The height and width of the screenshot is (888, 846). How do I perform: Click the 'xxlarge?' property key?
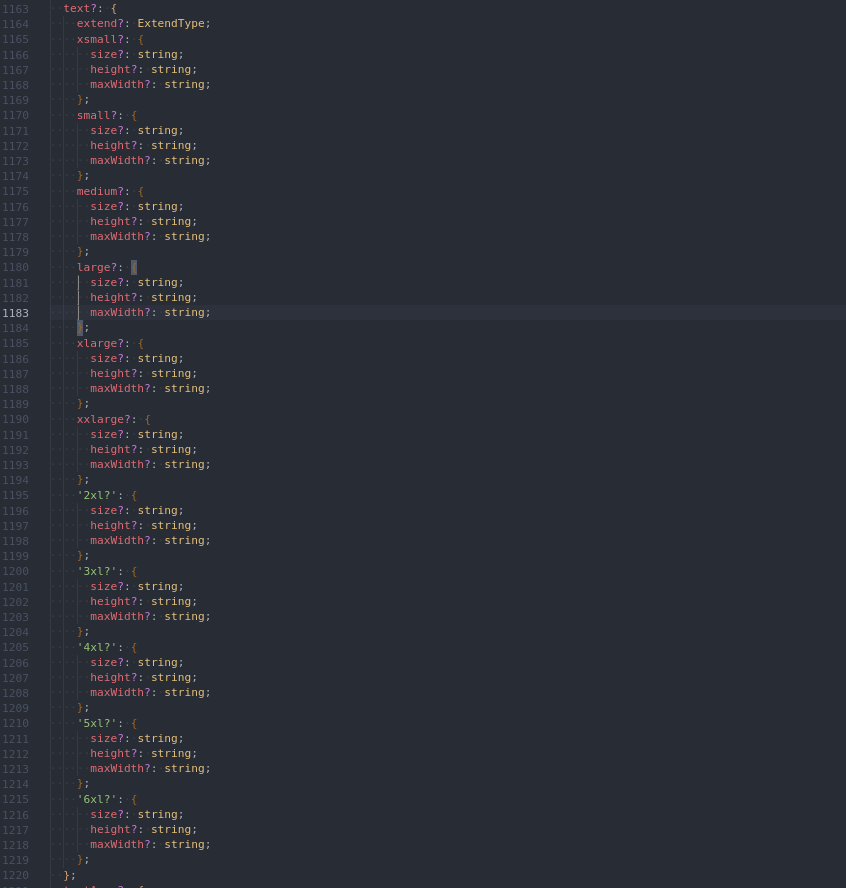(x=104, y=419)
